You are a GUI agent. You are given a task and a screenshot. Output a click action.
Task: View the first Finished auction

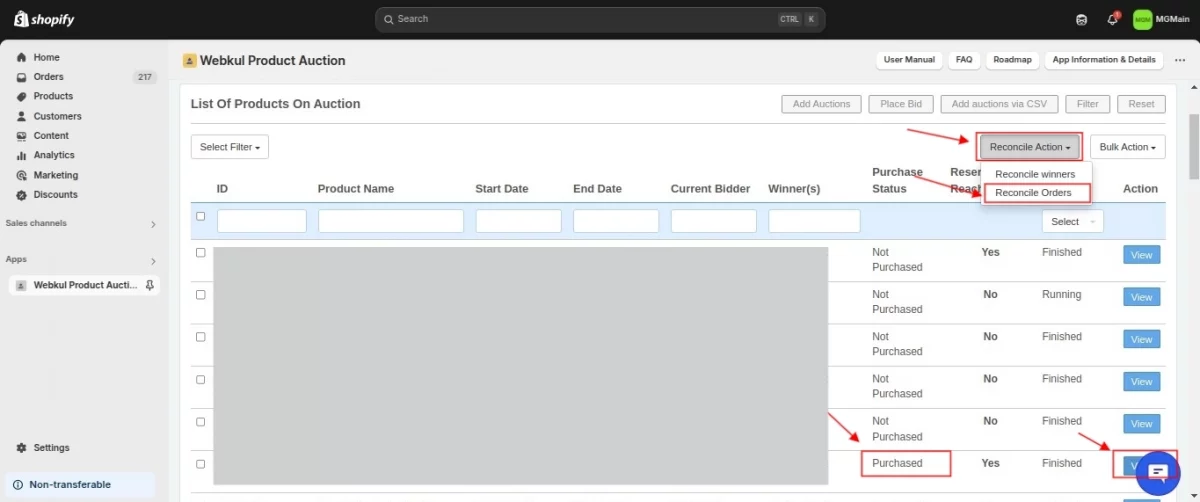point(1141,255)
